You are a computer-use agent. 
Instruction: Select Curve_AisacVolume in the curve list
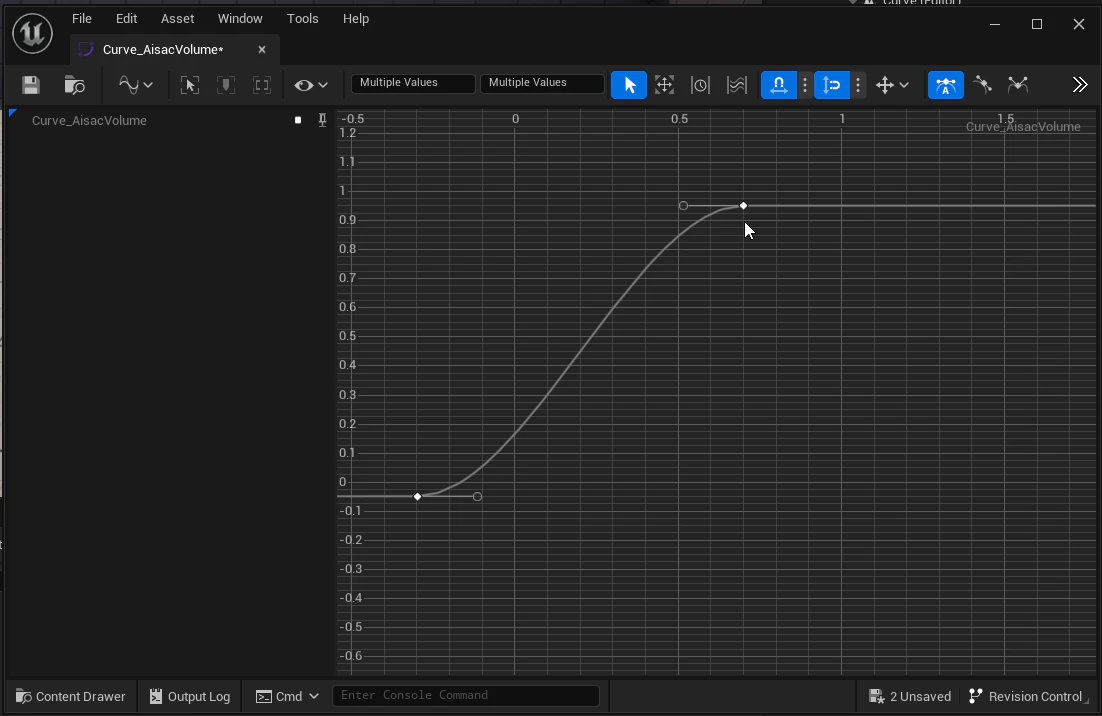(89, 120)
